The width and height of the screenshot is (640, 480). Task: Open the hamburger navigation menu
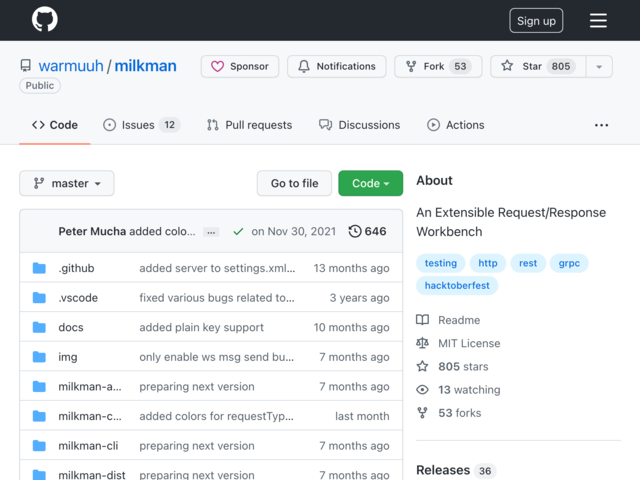598,20
